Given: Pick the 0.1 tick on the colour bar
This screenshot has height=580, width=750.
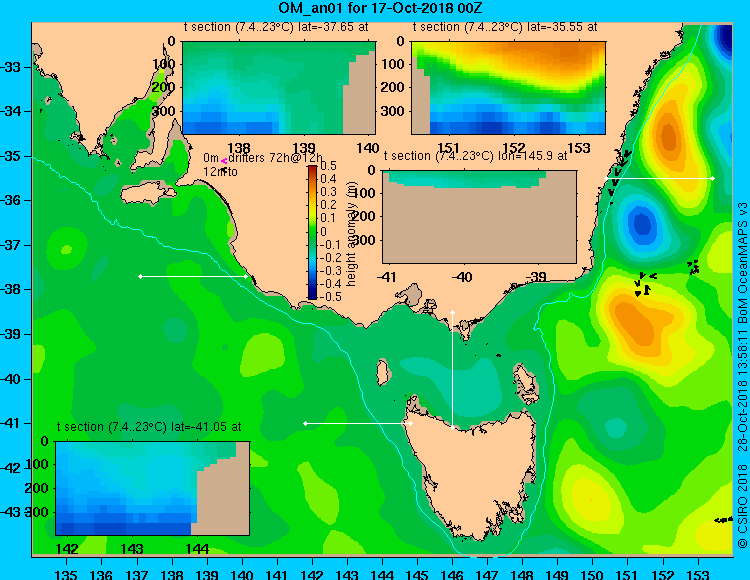Looking at the screenshot, I should click(x=328, y=219).
